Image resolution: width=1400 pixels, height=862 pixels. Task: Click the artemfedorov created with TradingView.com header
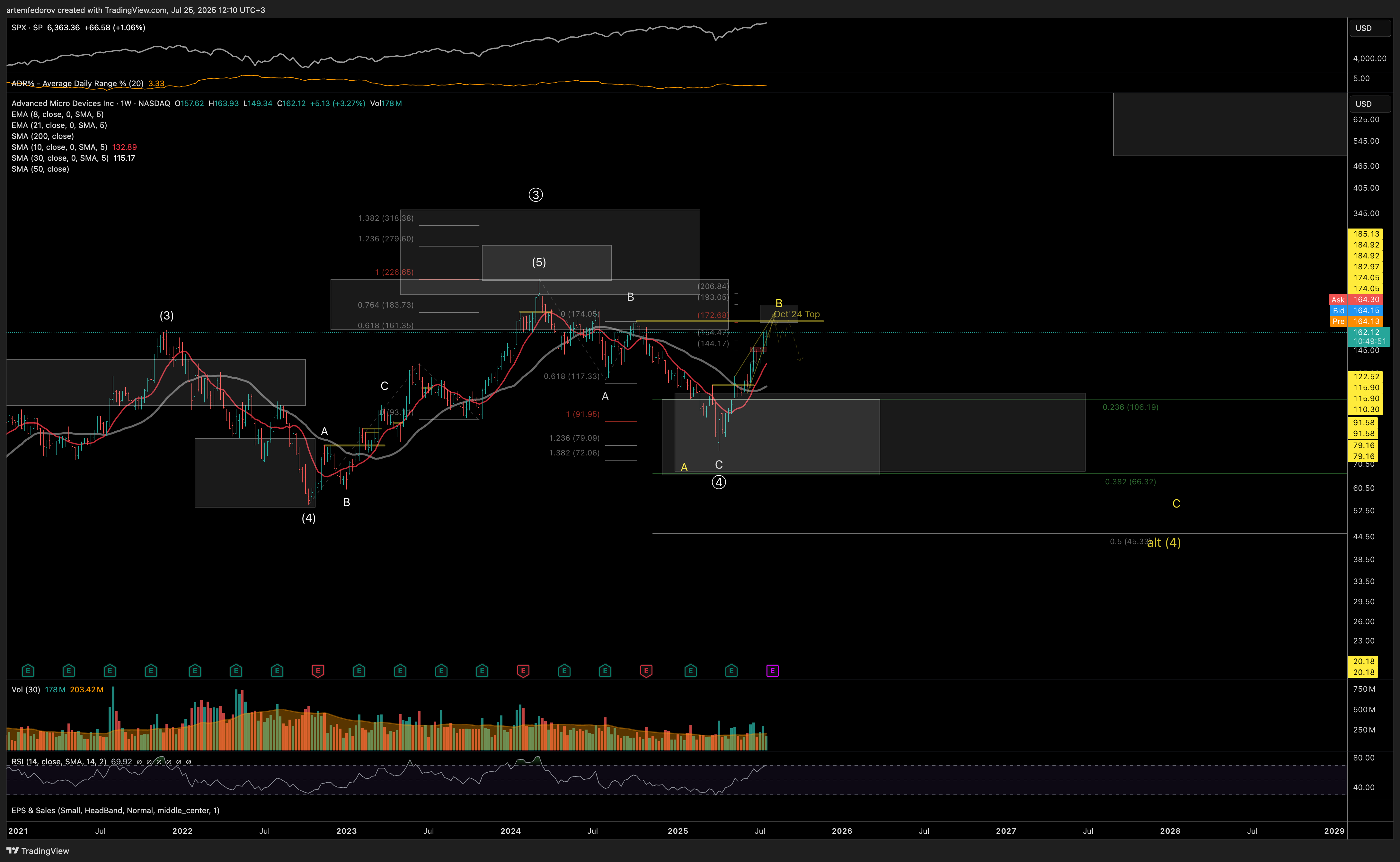[136, 10]
